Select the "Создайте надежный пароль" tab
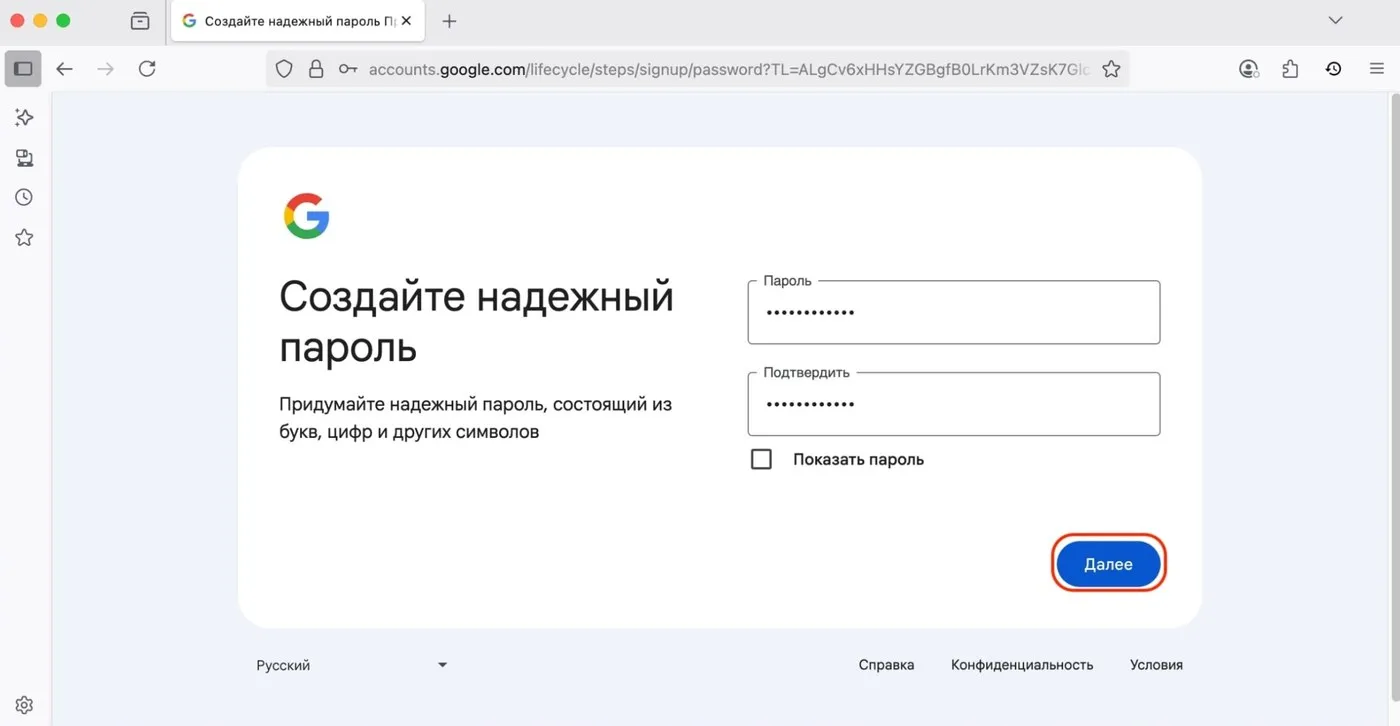Viewport: 1400px width, 726px height. click(x=298, y=21)
